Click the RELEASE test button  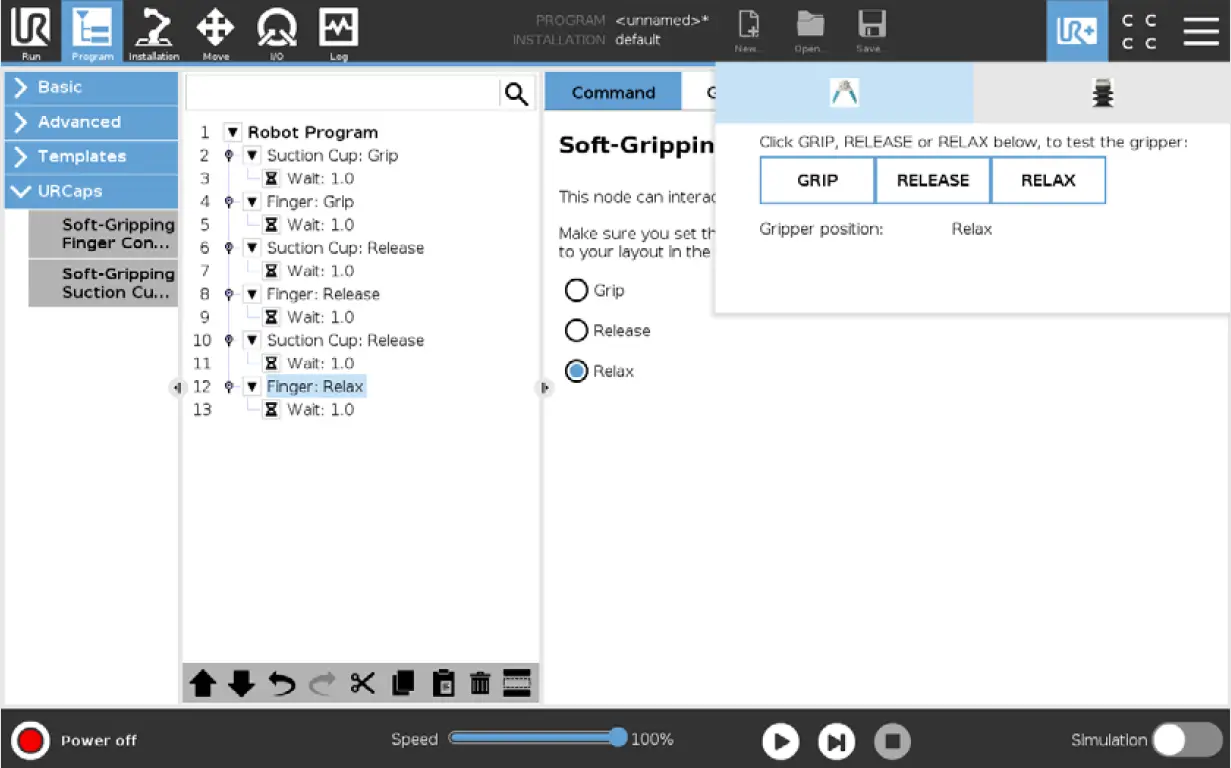pyautogui.click(x=932, y=180)
